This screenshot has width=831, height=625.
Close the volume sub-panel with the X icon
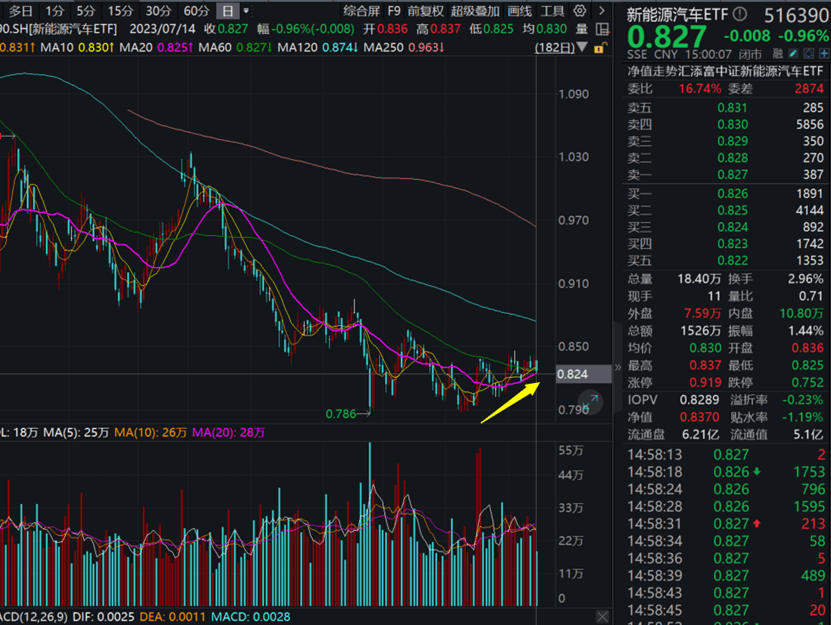tap(601, 615)
